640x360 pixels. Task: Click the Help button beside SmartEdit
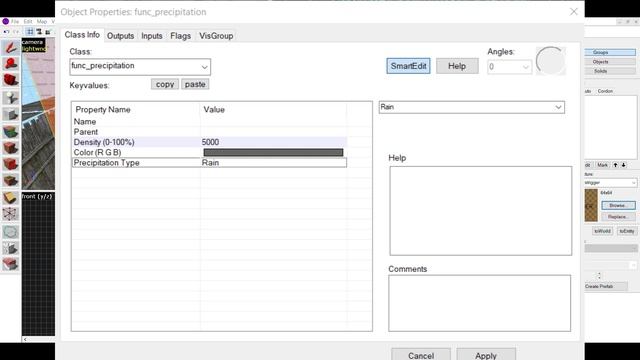[457, 66]
